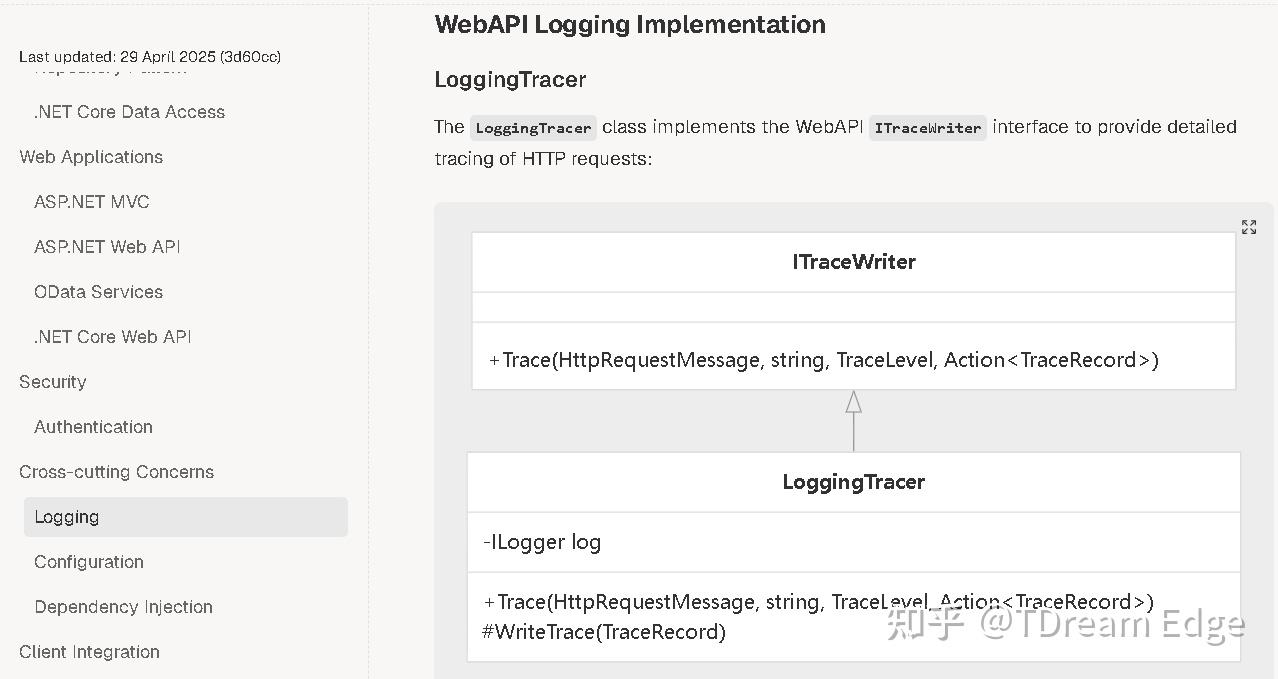
Task: Select ASP.NET MVC in navigation
Action: 92,202
